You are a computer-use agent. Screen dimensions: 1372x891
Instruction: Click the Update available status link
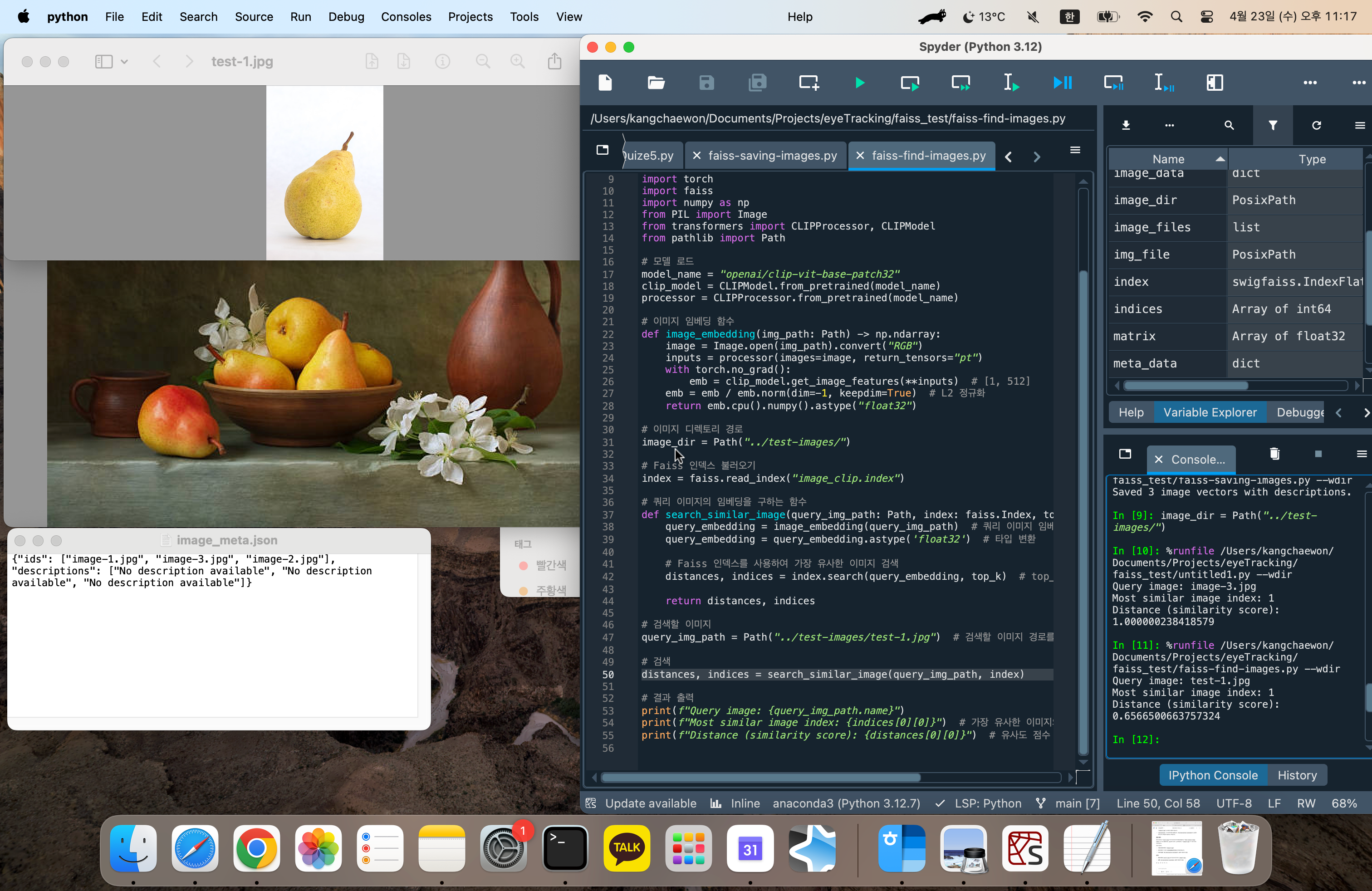(650, 803)
